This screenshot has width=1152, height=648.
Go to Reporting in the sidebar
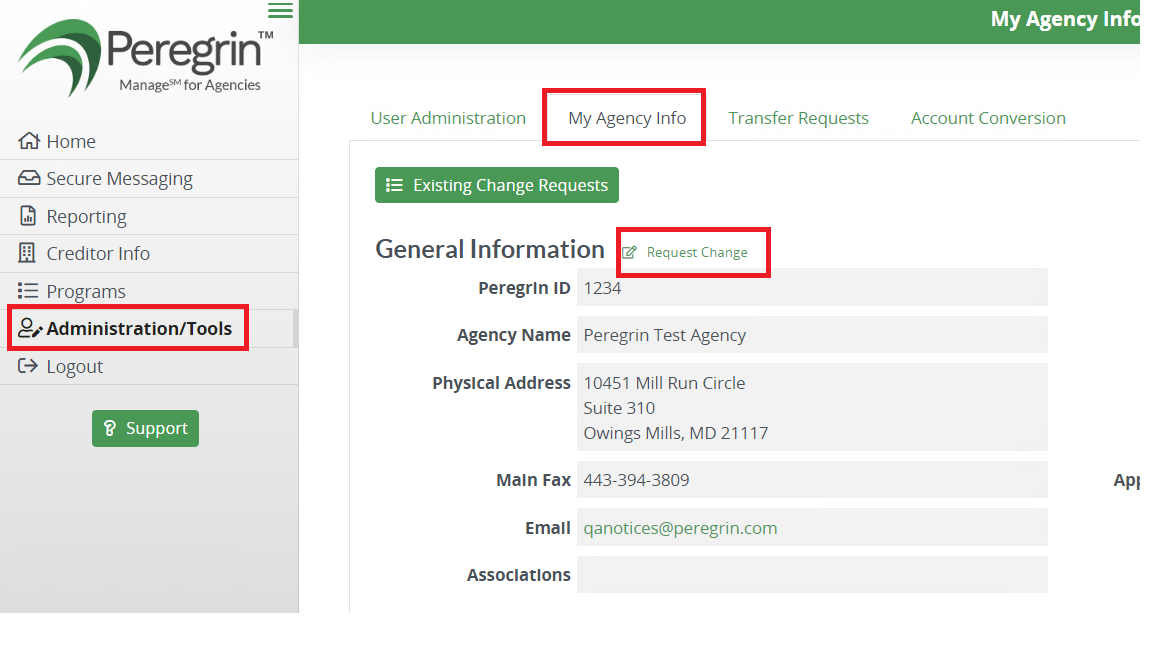click(149, 216)
